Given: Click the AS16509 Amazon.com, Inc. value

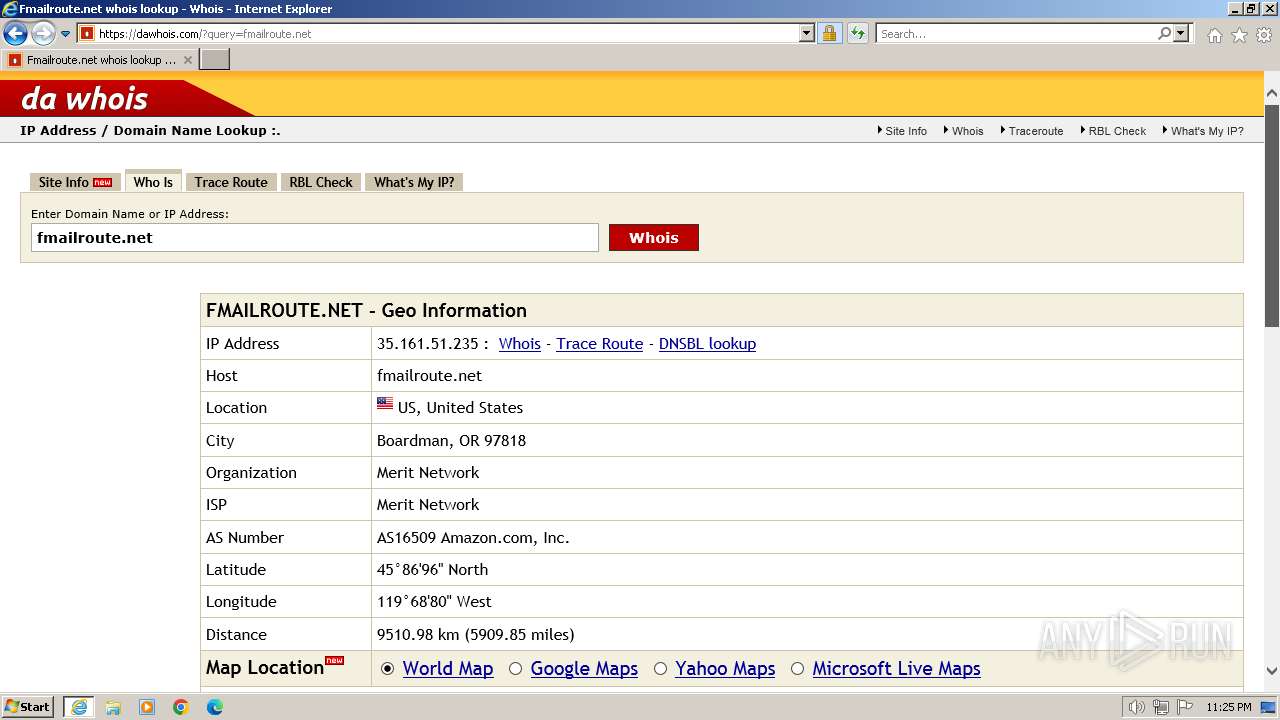Looking at the screenshot, I should [473, 537].
